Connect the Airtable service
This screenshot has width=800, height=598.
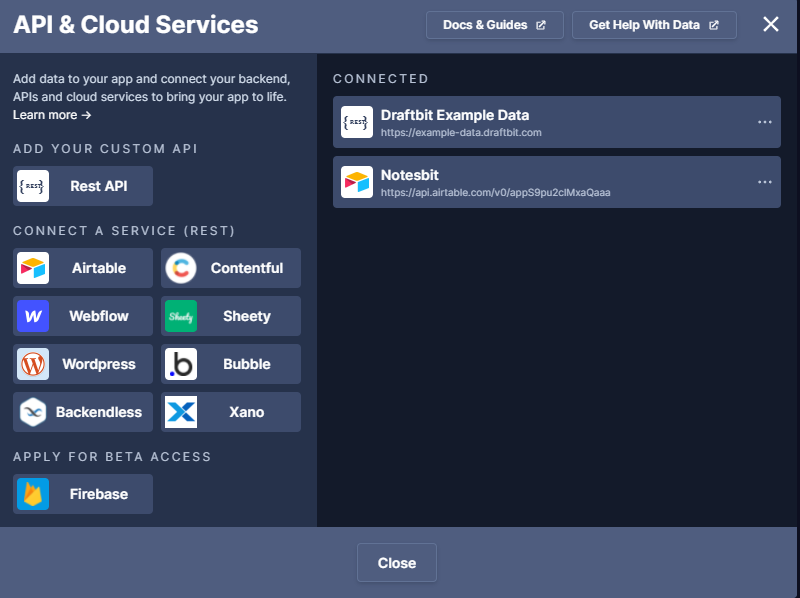83,268
